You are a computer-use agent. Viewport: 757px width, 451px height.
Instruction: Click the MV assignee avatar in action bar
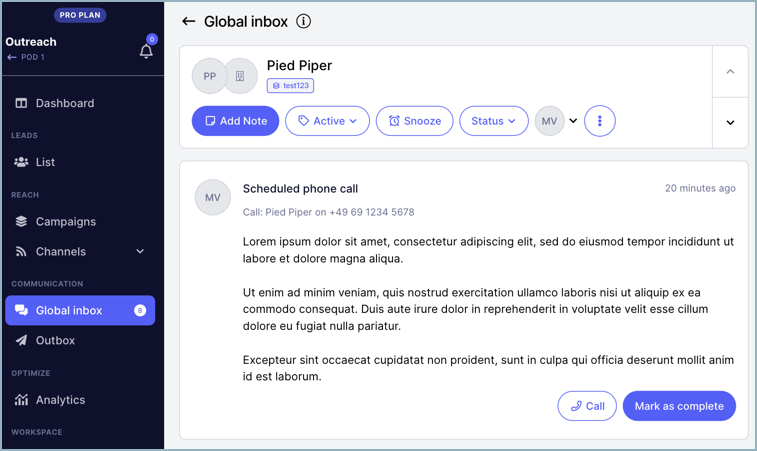(x=549, y=121)
